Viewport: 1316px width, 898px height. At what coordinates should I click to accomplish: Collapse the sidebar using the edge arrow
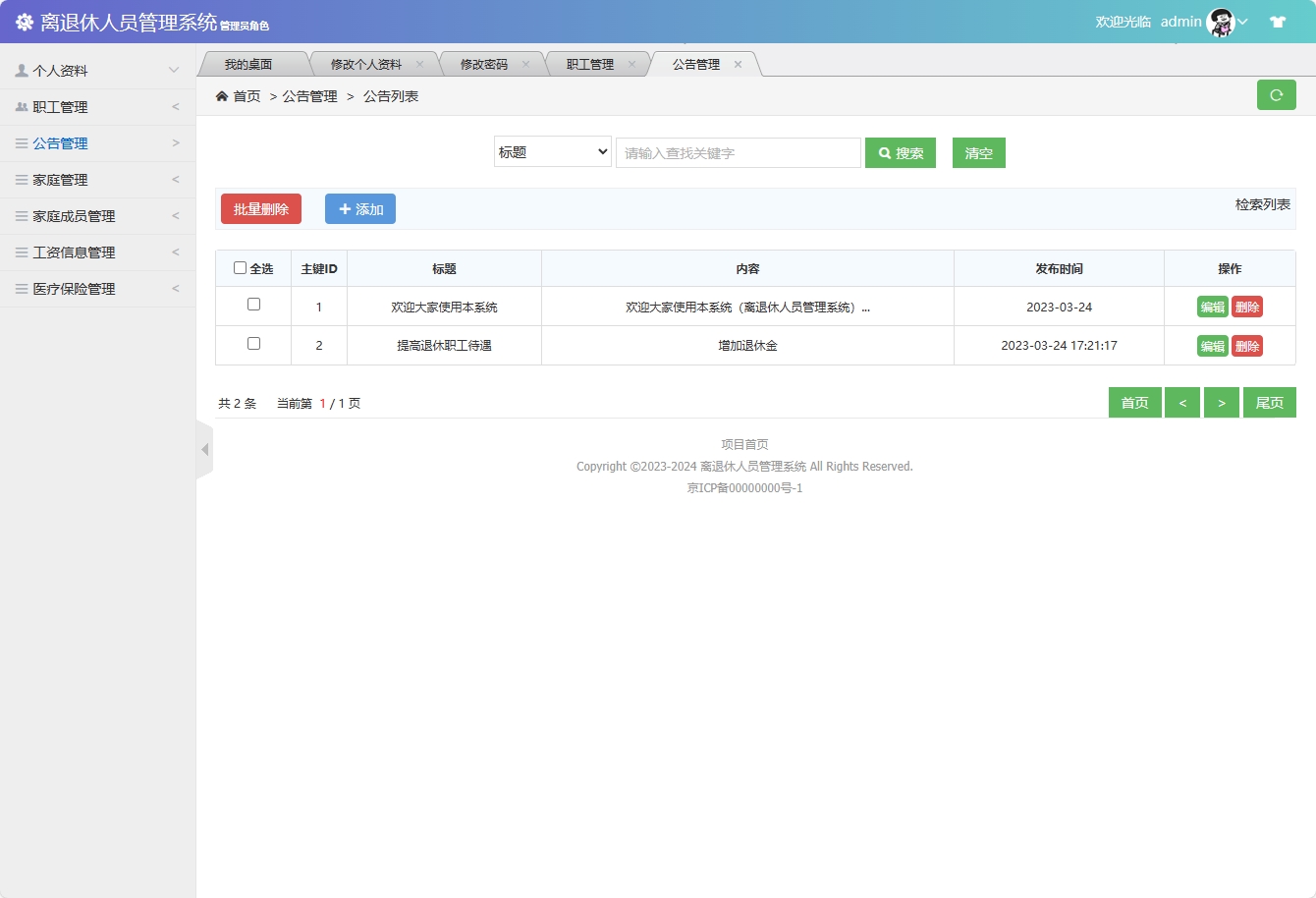[204, 449]
